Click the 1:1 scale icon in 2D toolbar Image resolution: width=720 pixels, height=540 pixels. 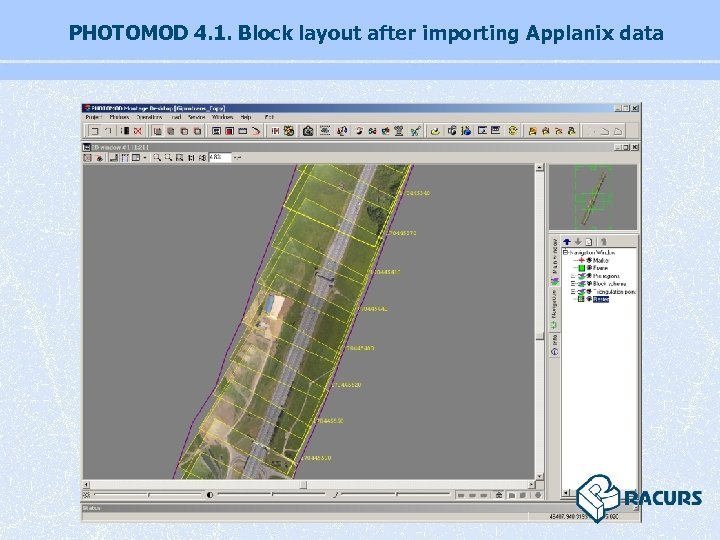tap(191, 158)
